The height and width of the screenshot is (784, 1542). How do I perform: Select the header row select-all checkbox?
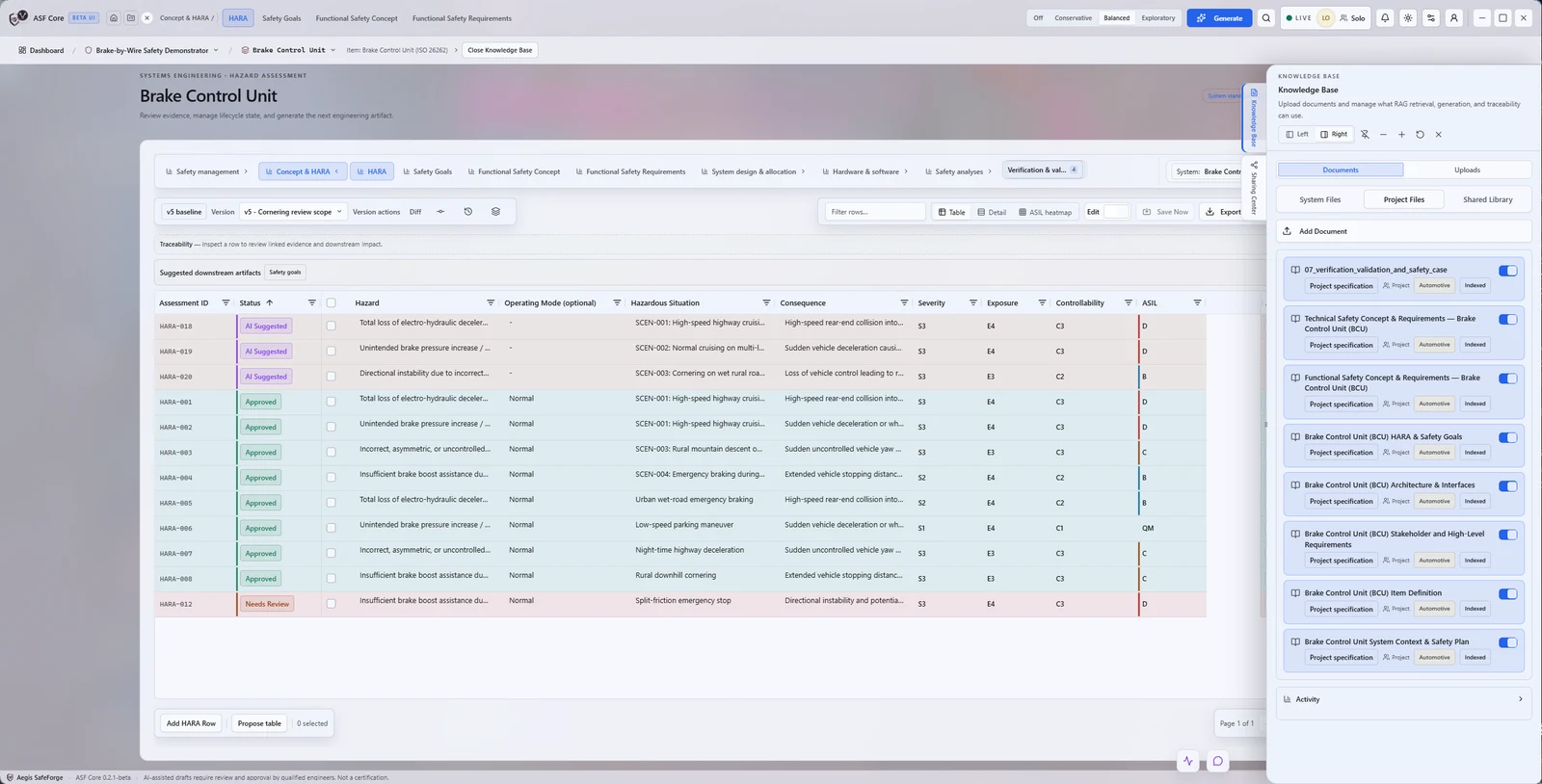coord(332,302)
